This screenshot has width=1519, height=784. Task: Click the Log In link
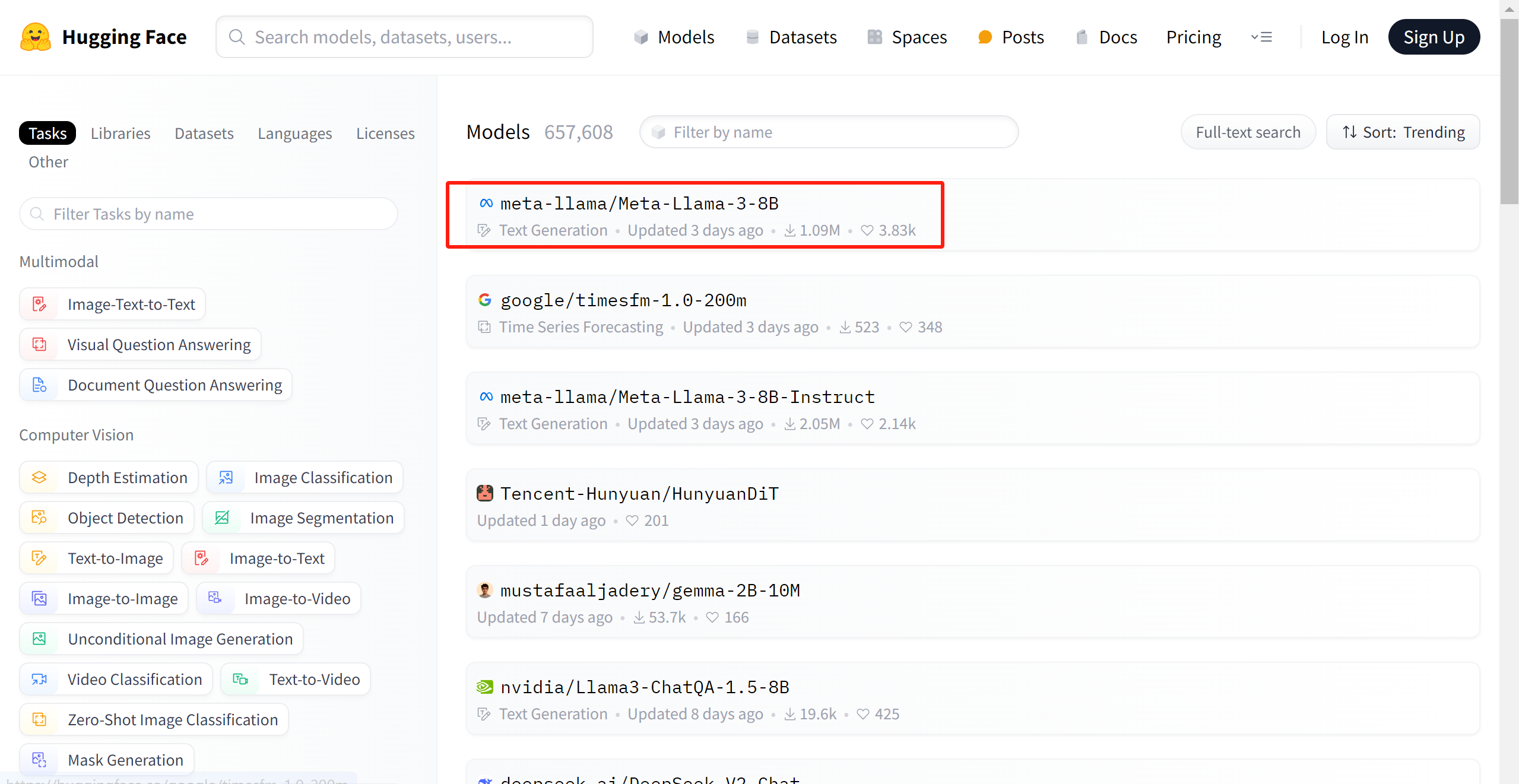point(1344,37)
